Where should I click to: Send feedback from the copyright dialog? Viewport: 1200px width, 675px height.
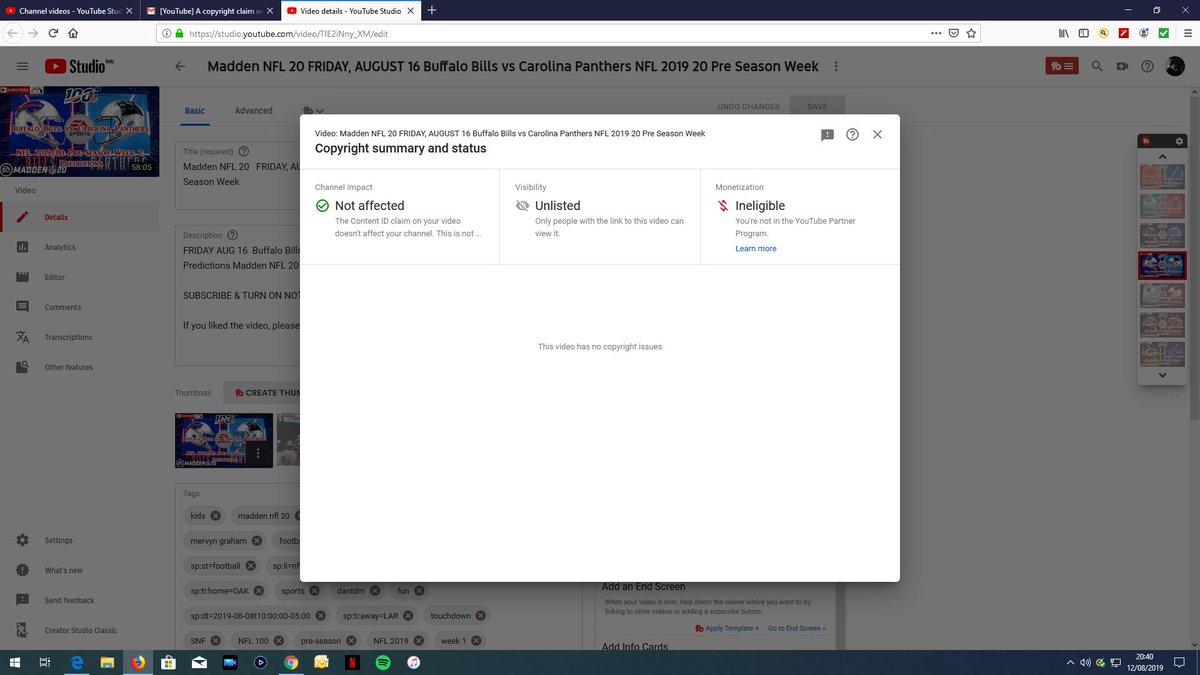(827, 135)
